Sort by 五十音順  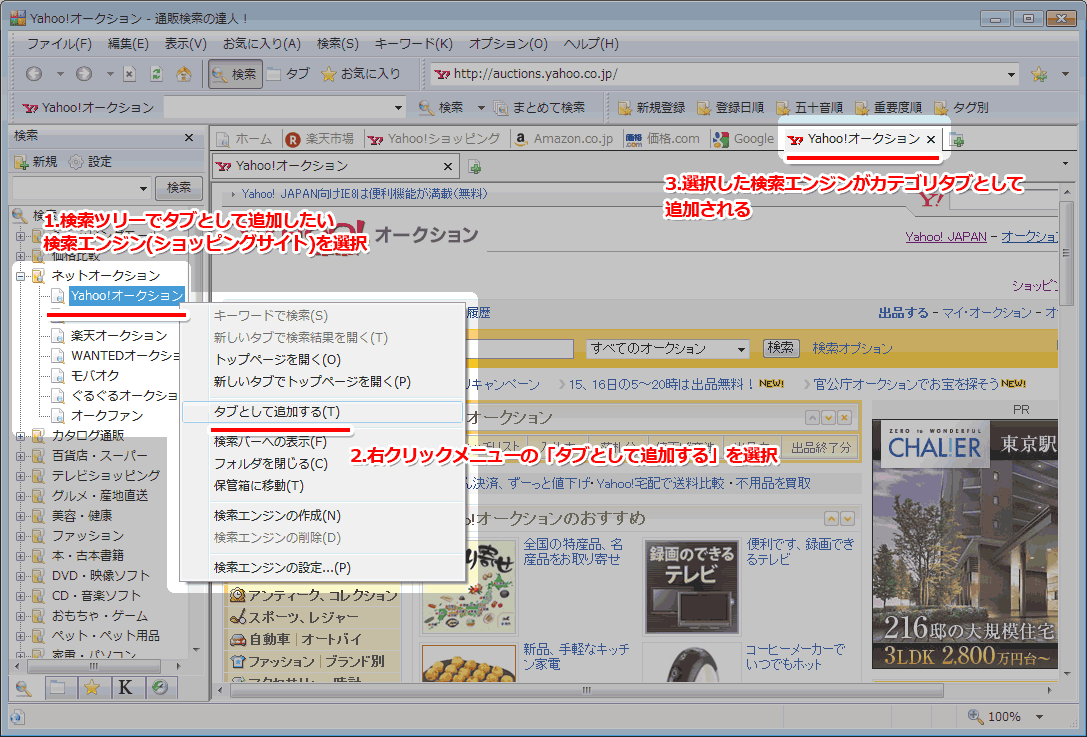click(x=810, y=107)
